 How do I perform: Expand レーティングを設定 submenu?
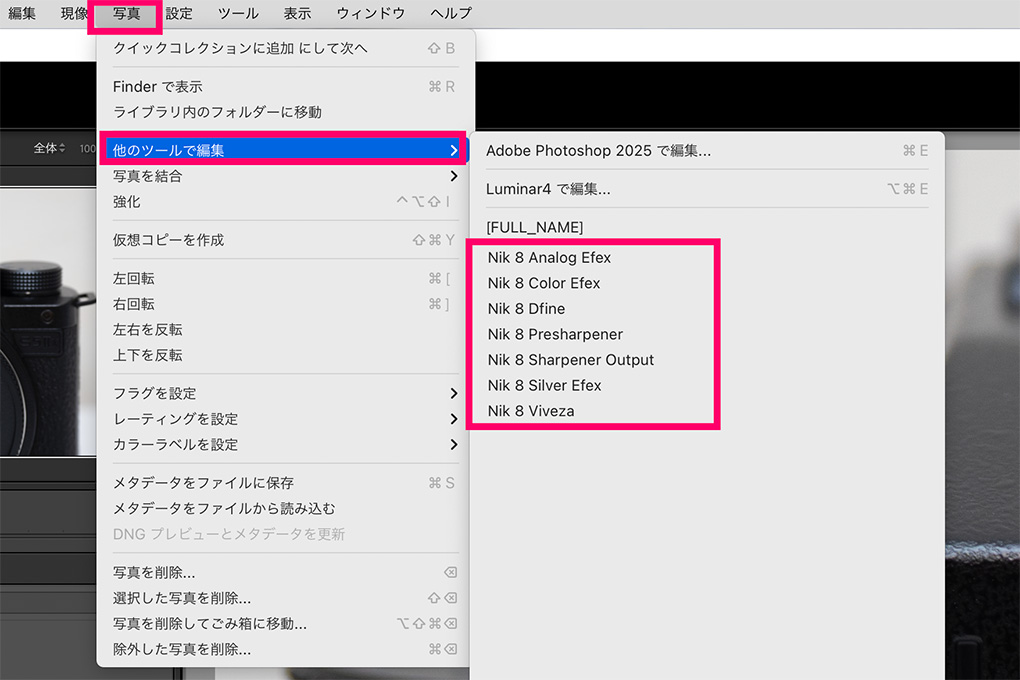point(286,418)
